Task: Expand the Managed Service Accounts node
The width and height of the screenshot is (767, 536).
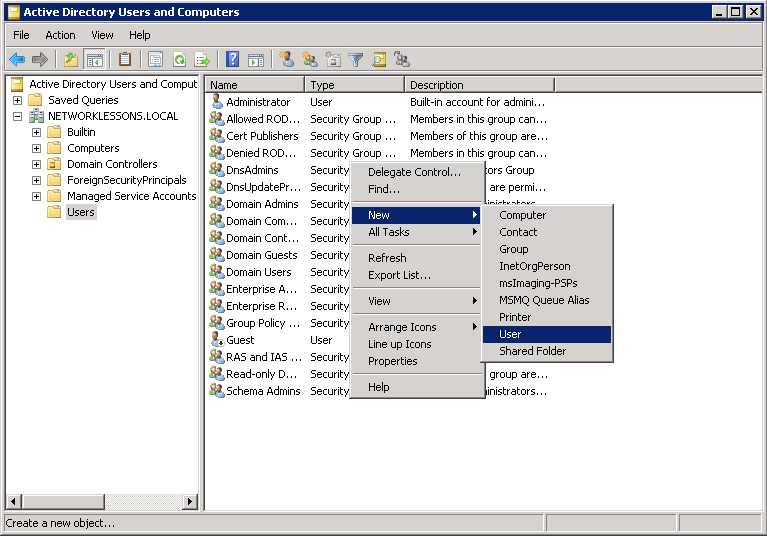Action: pos(36,196)
